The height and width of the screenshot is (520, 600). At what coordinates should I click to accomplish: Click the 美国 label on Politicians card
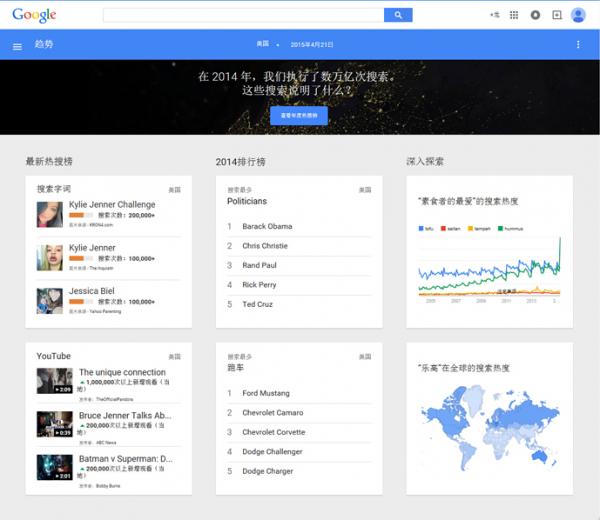tap(365, 190)
